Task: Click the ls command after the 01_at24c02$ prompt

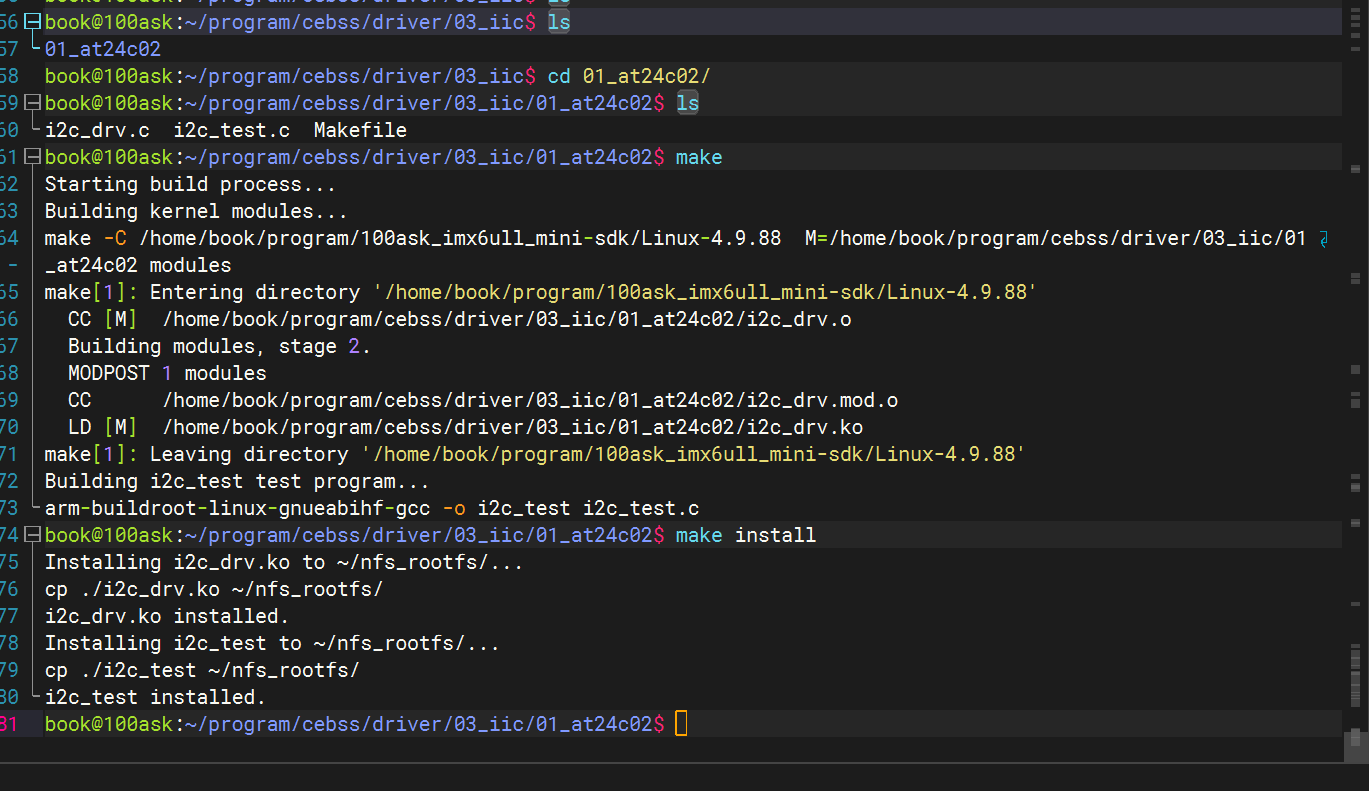Action: [687, 102]
